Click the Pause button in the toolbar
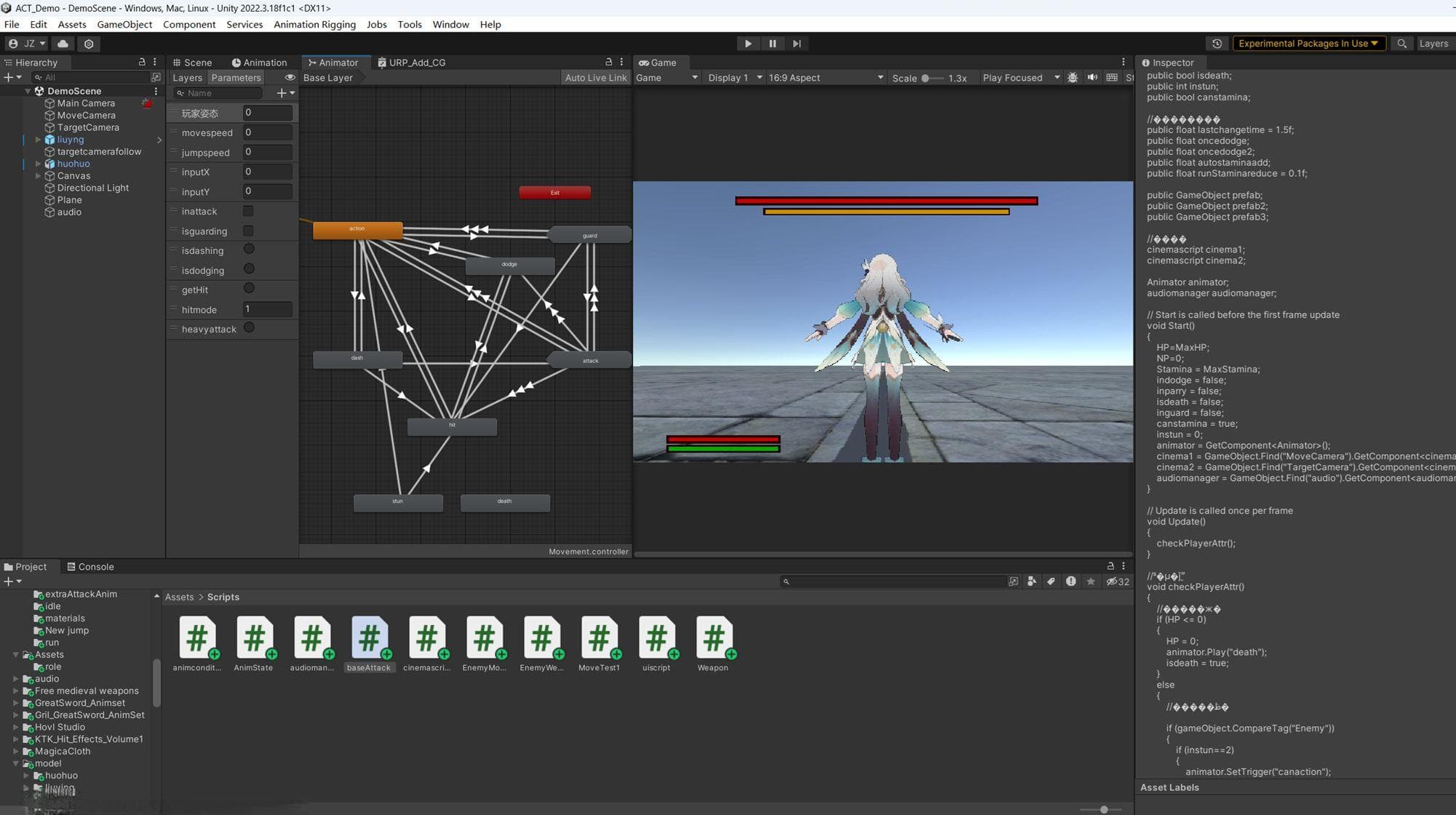Screen dimensions: 1456x815 (773, 44)
